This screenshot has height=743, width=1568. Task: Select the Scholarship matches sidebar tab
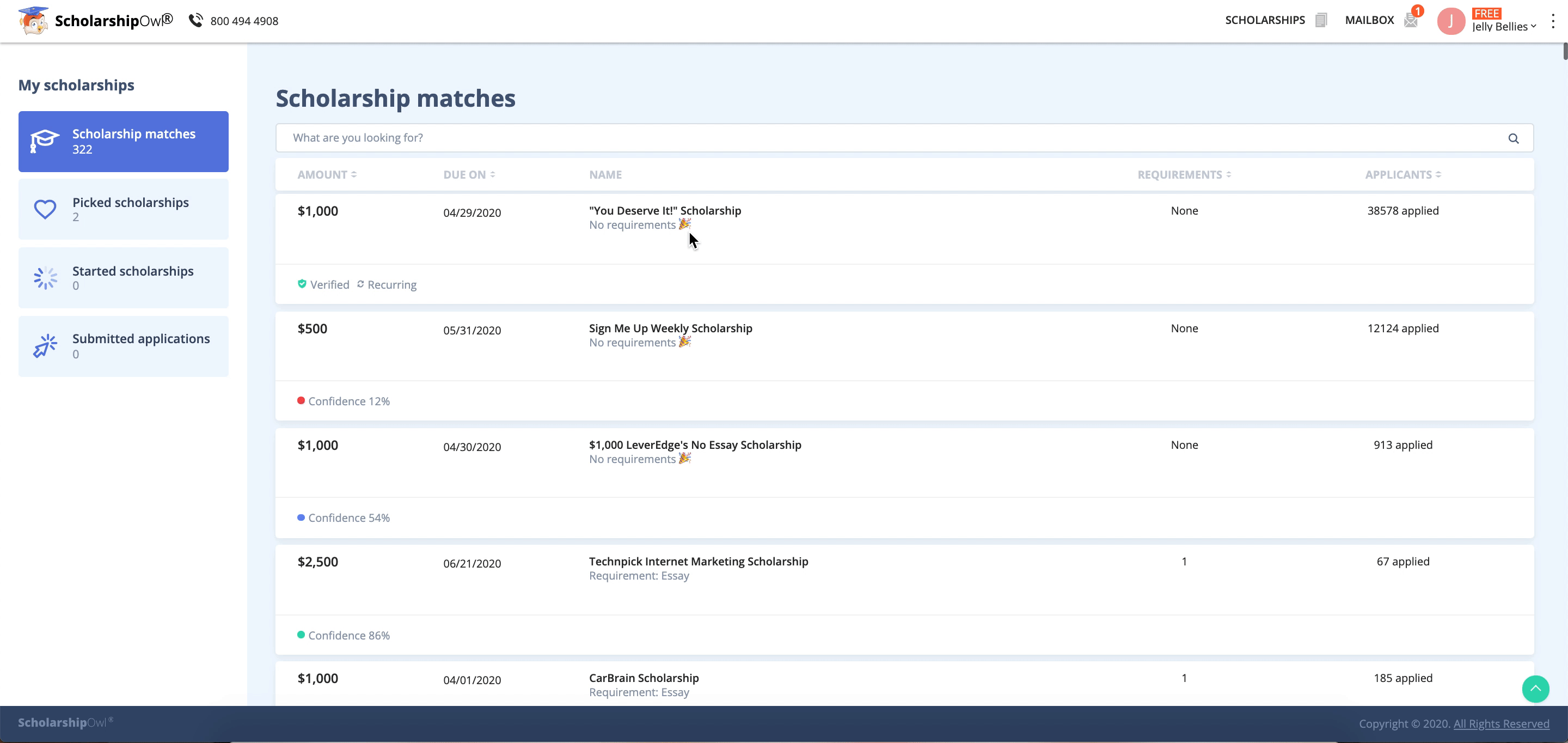pos(124,141)
